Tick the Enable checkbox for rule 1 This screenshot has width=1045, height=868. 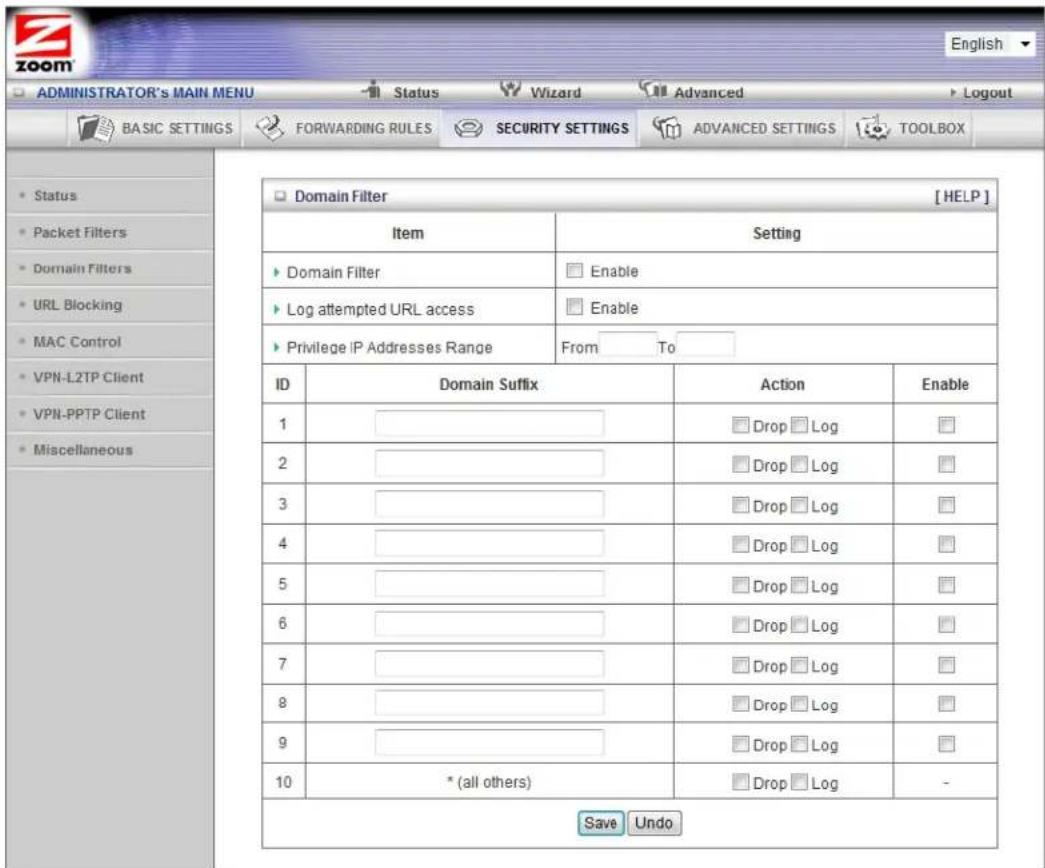pos(946,425)
